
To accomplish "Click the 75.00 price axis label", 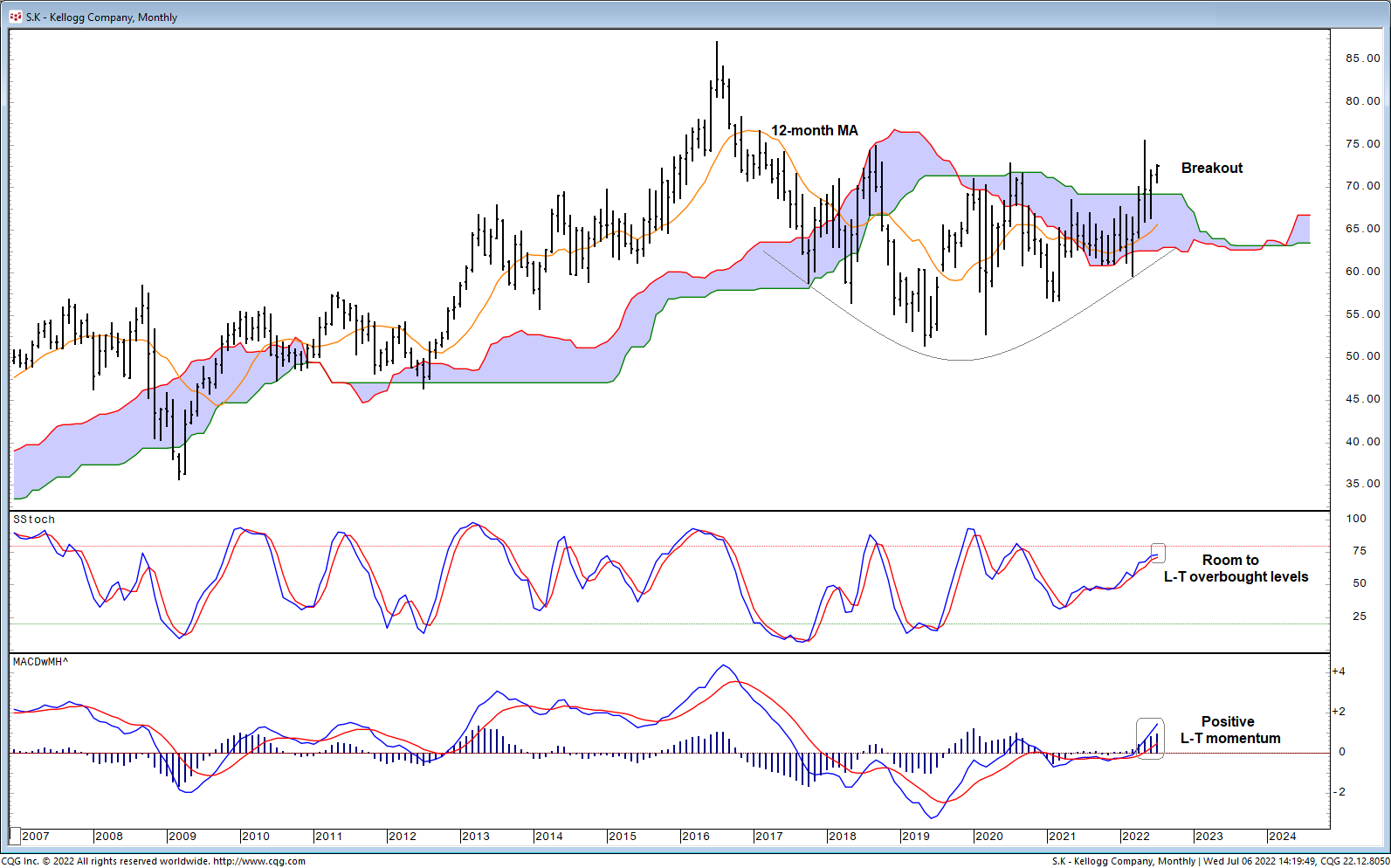I will [1363, 144].
